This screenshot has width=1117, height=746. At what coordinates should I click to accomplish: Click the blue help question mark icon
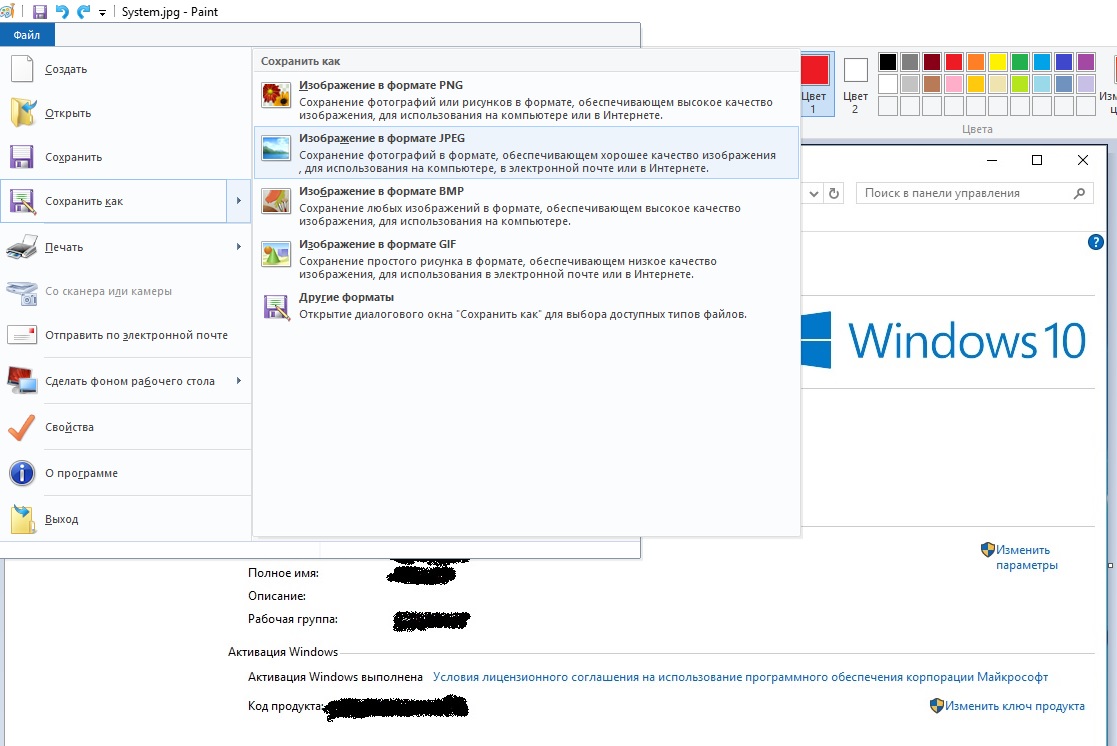tap(1096, 242)
